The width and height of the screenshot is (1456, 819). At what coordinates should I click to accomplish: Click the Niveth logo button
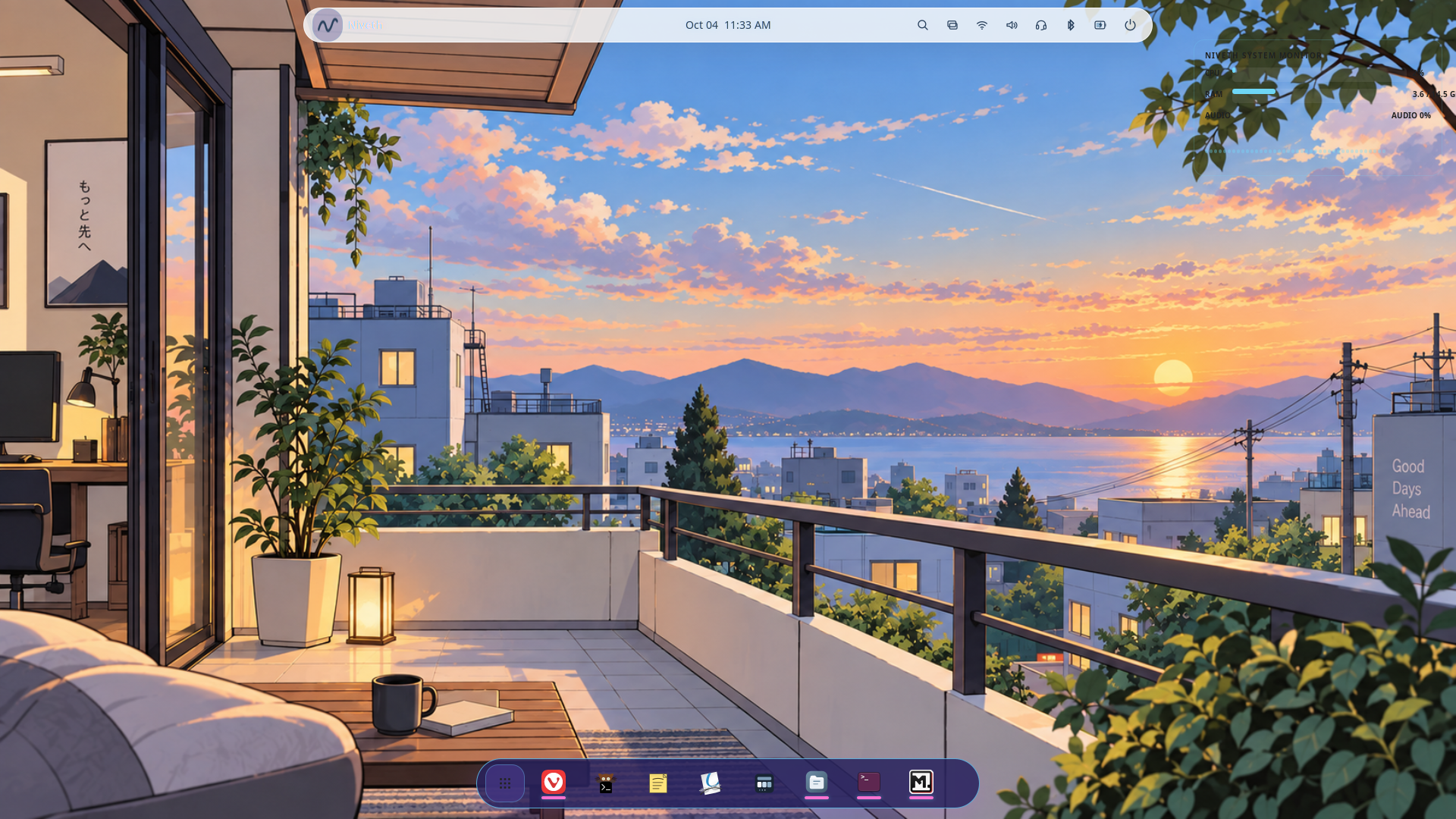click(x=328, y=25)
